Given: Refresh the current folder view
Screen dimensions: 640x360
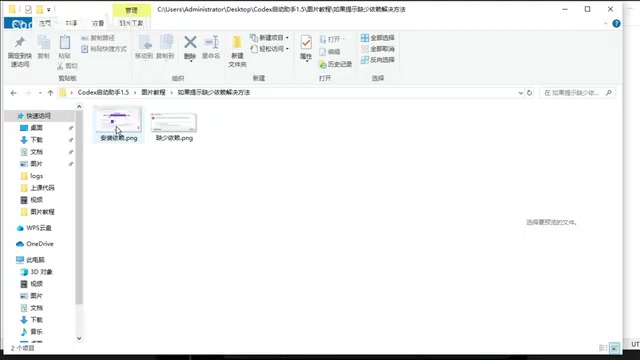Looking at the screenshot, I should (x=529, y=93).
